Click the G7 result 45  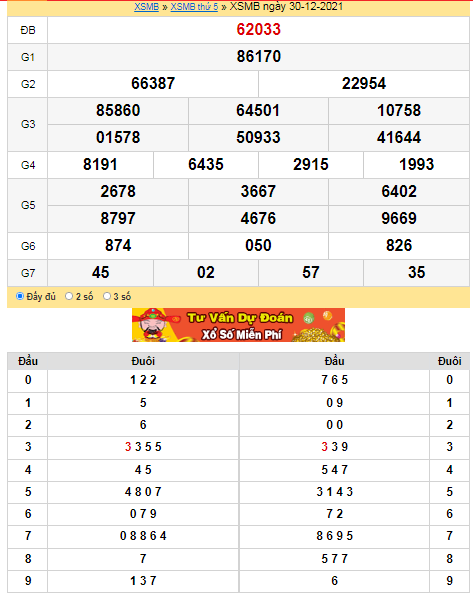100,273
